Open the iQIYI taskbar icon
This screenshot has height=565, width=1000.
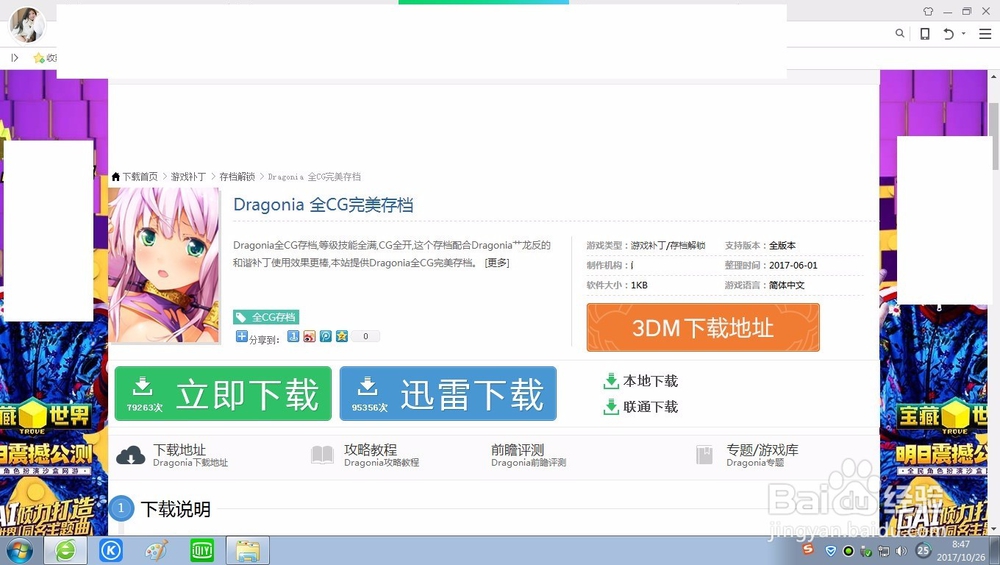[x=202, y=550]
